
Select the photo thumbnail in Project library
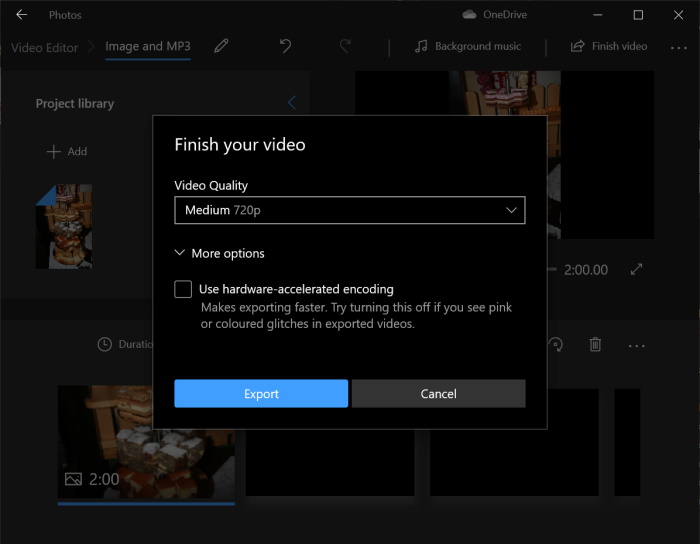click(x=63, y=226)
